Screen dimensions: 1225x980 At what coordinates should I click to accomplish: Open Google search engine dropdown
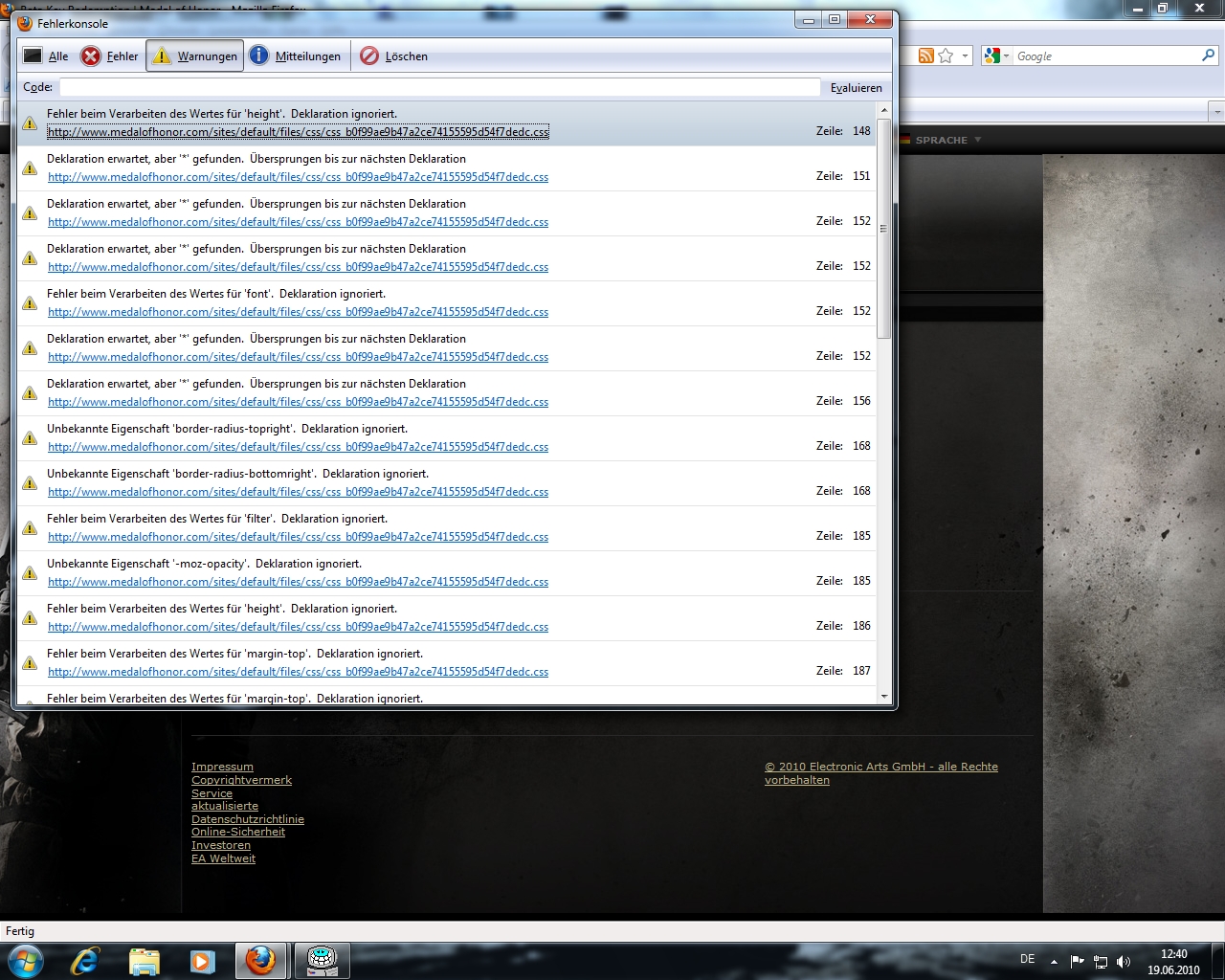pyautogui.click(x=996, y=56)
